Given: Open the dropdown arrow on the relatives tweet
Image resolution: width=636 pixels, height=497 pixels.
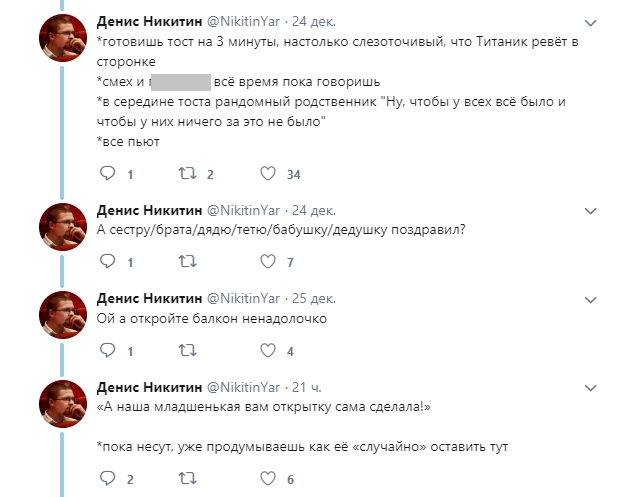Looking at the screenshot, I should [x=591, y=212].
